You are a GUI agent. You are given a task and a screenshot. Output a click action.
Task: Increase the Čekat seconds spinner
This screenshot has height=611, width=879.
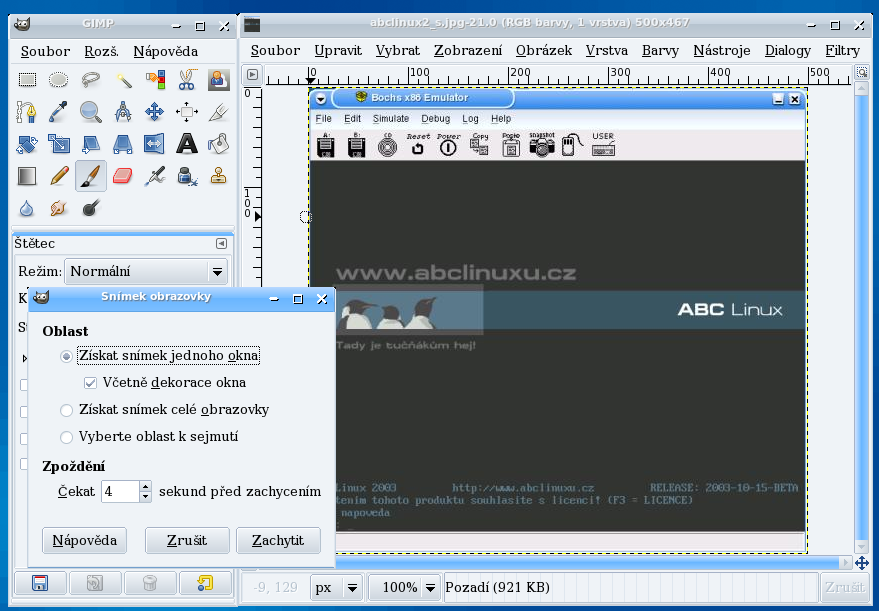tap(145, 486)
